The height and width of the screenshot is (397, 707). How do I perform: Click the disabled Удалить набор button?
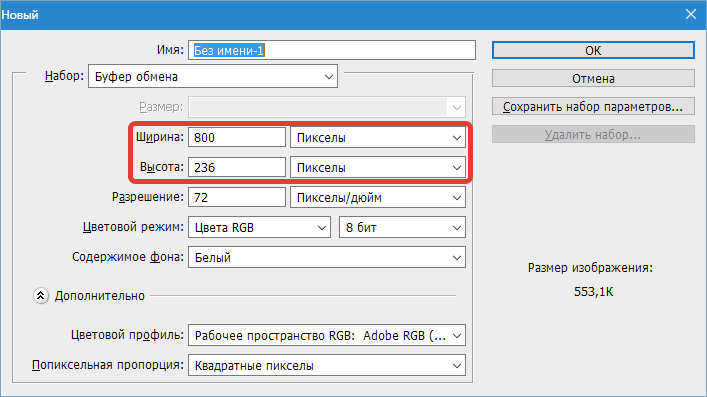coord(593,134)
